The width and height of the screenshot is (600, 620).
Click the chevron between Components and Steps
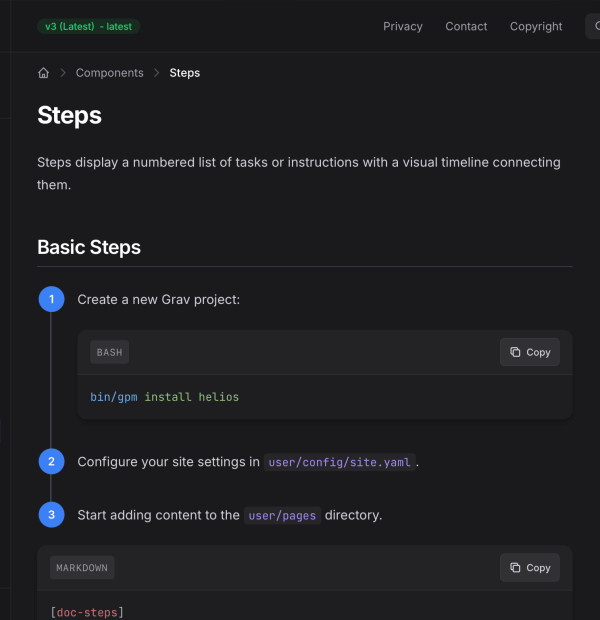[x=157, y=73]
